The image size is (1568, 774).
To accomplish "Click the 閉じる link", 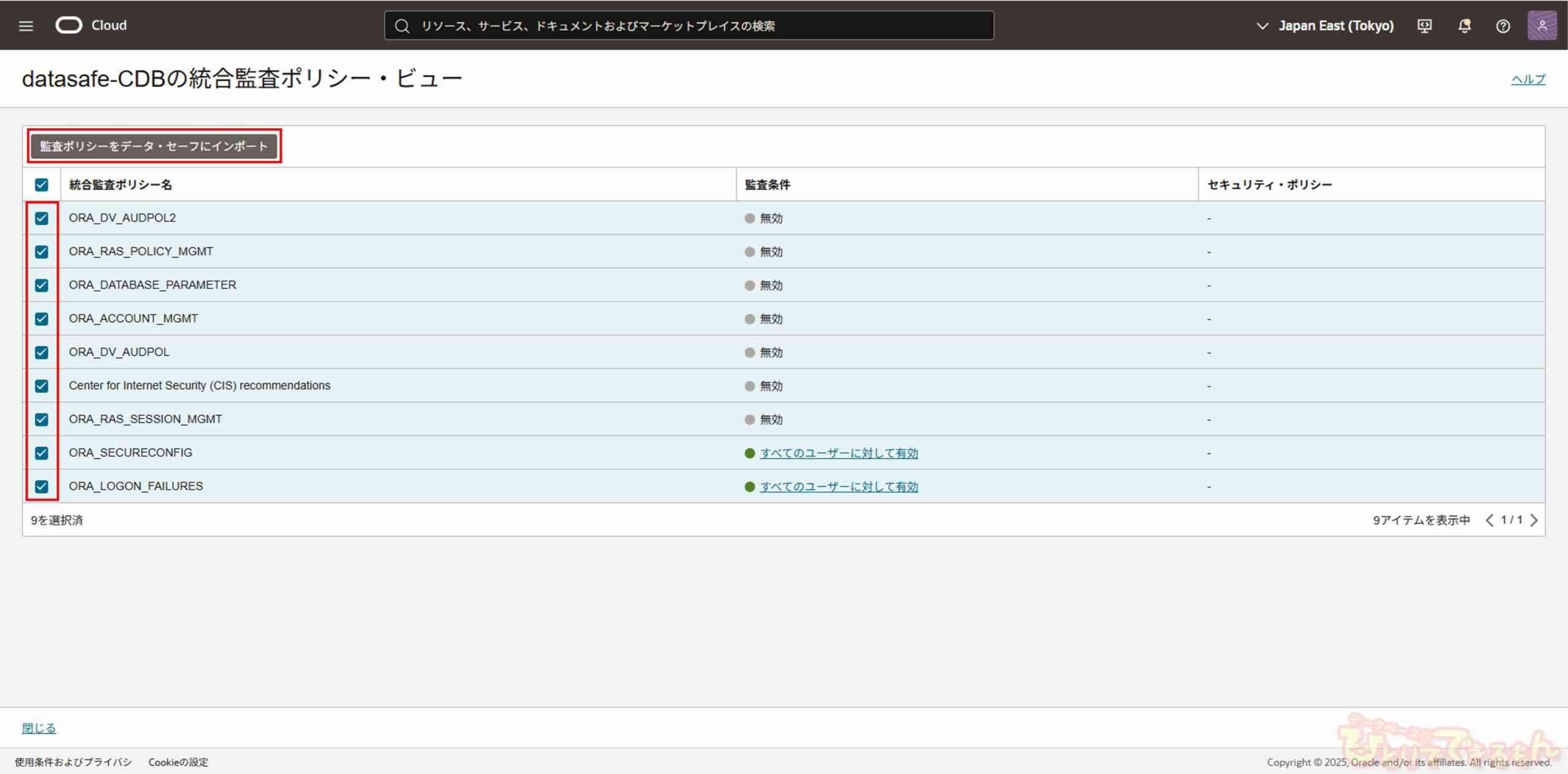I will coord(39,728).
